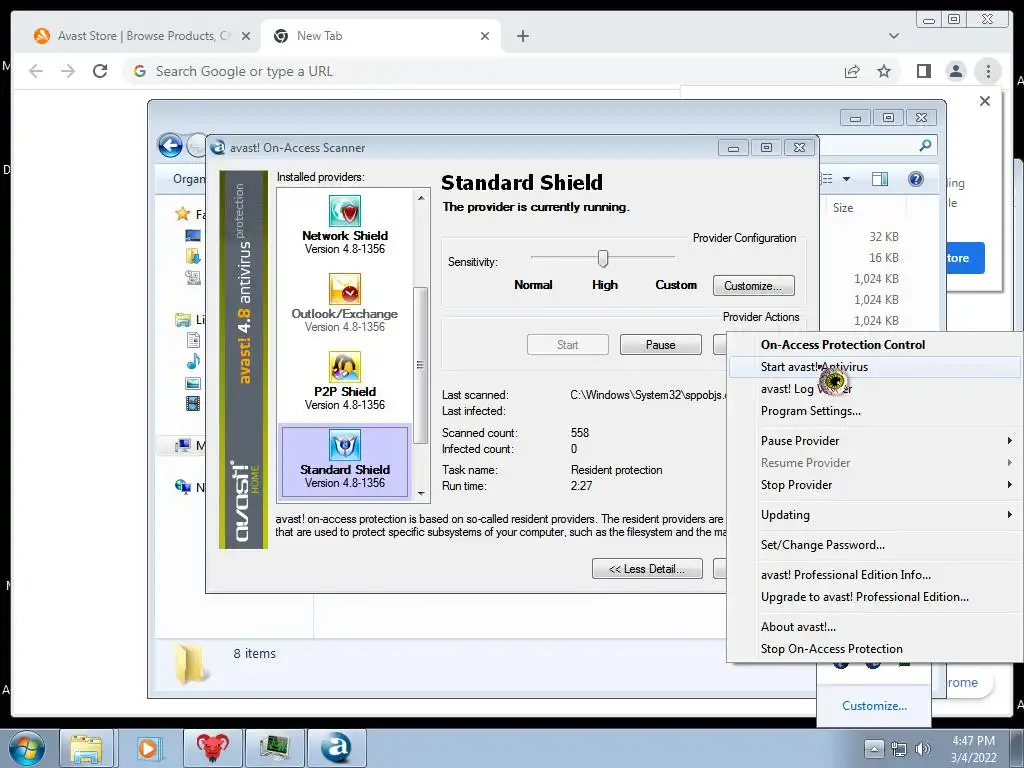1024x768 pixels.
Task: Open avast! Professional Edition Info entry
Action: coord(874,575)
